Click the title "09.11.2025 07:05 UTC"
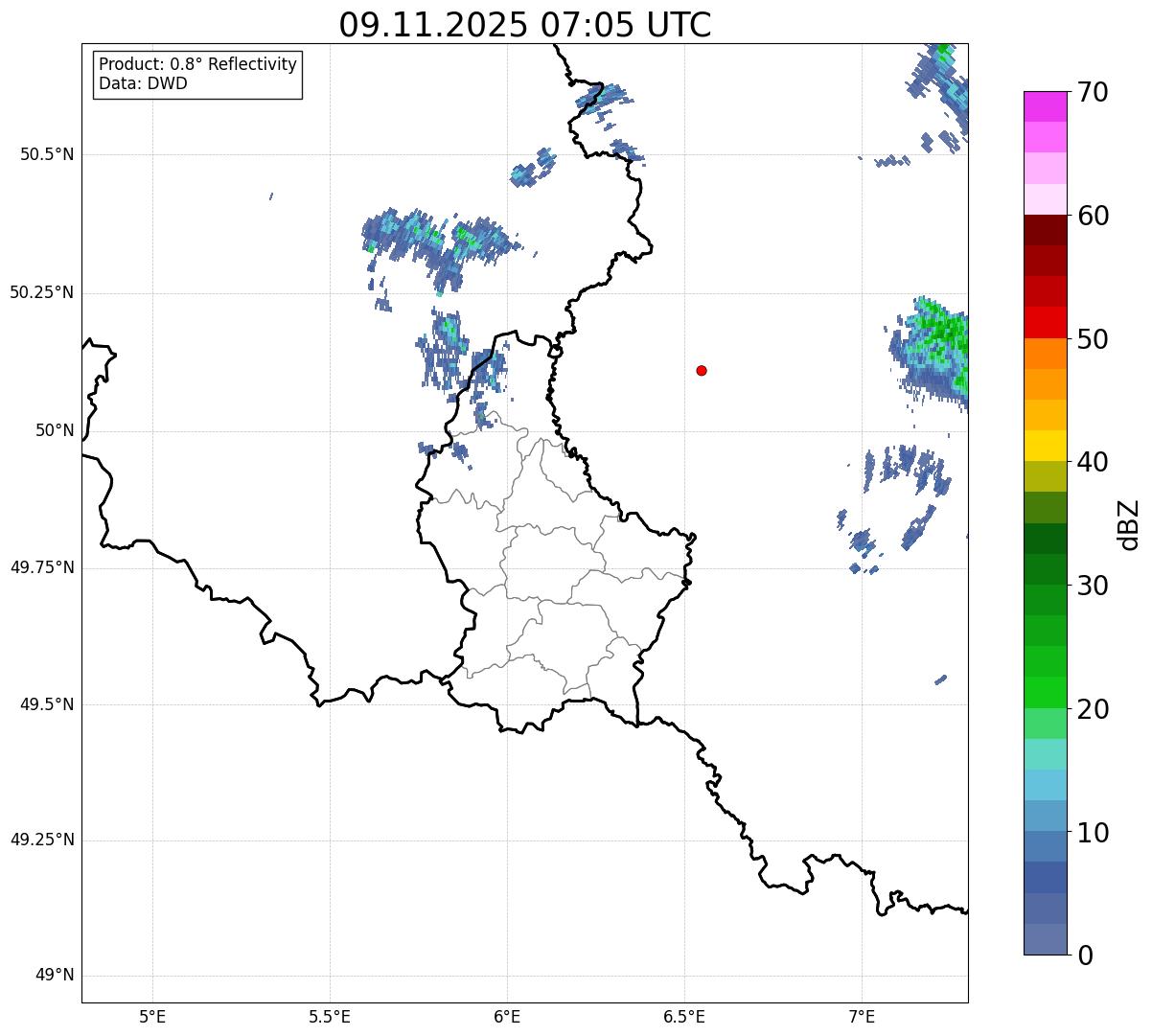 click(x=525, y=25)
